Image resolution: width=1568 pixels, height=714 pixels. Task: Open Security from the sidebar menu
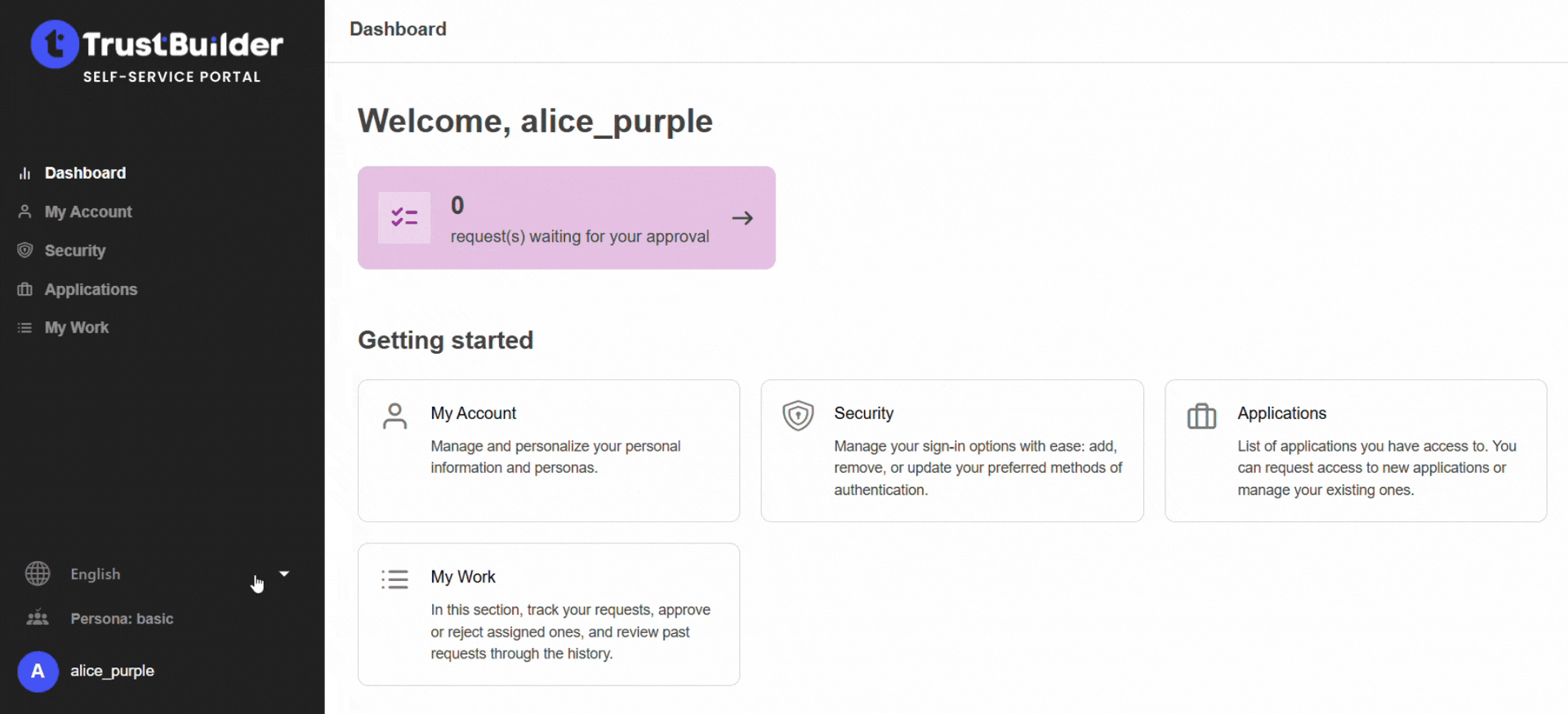(75, 251)
